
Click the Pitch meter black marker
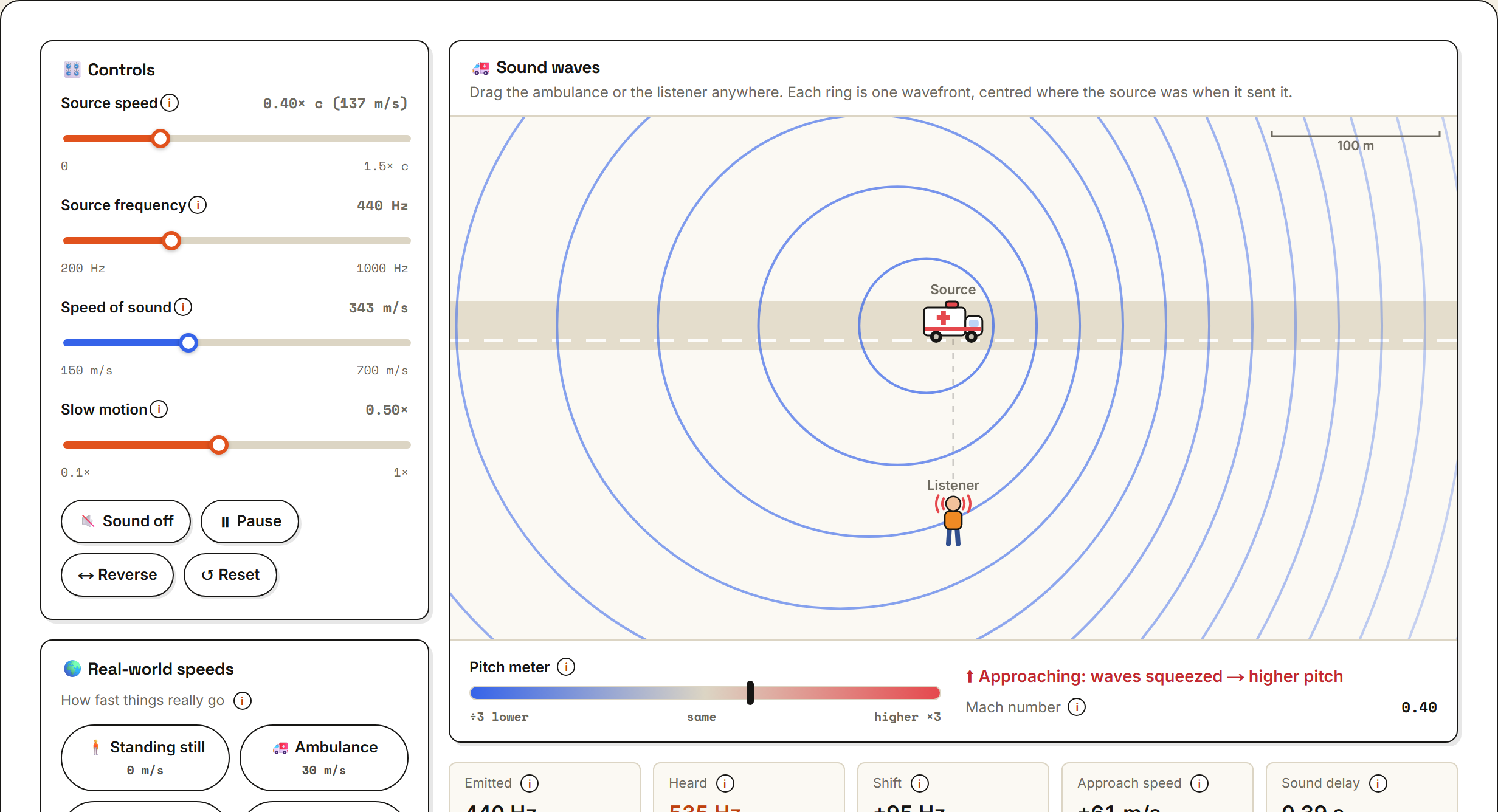750,693
